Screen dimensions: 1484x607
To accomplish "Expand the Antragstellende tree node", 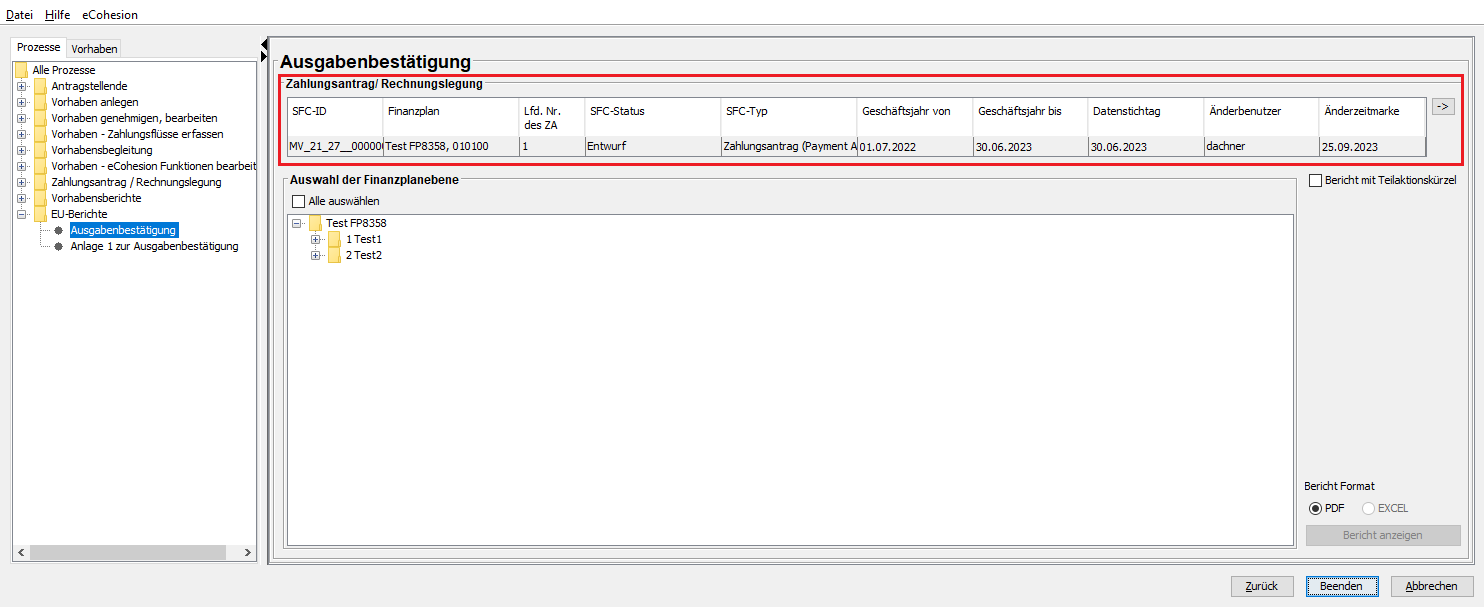I will pos(21,86).
